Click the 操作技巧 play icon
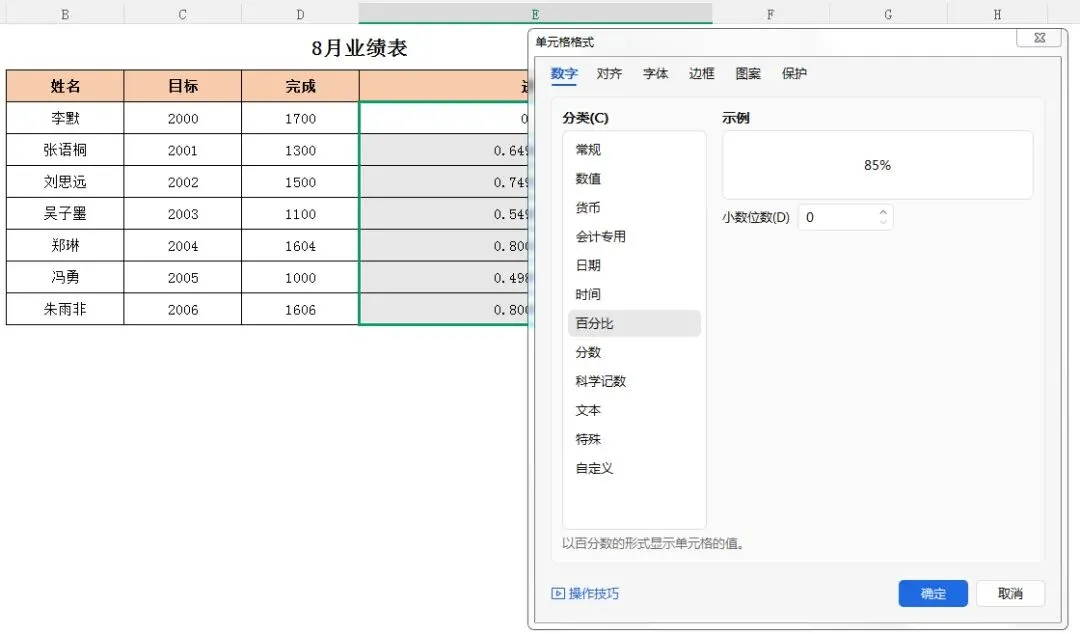1080x634 pixels. 558,593
